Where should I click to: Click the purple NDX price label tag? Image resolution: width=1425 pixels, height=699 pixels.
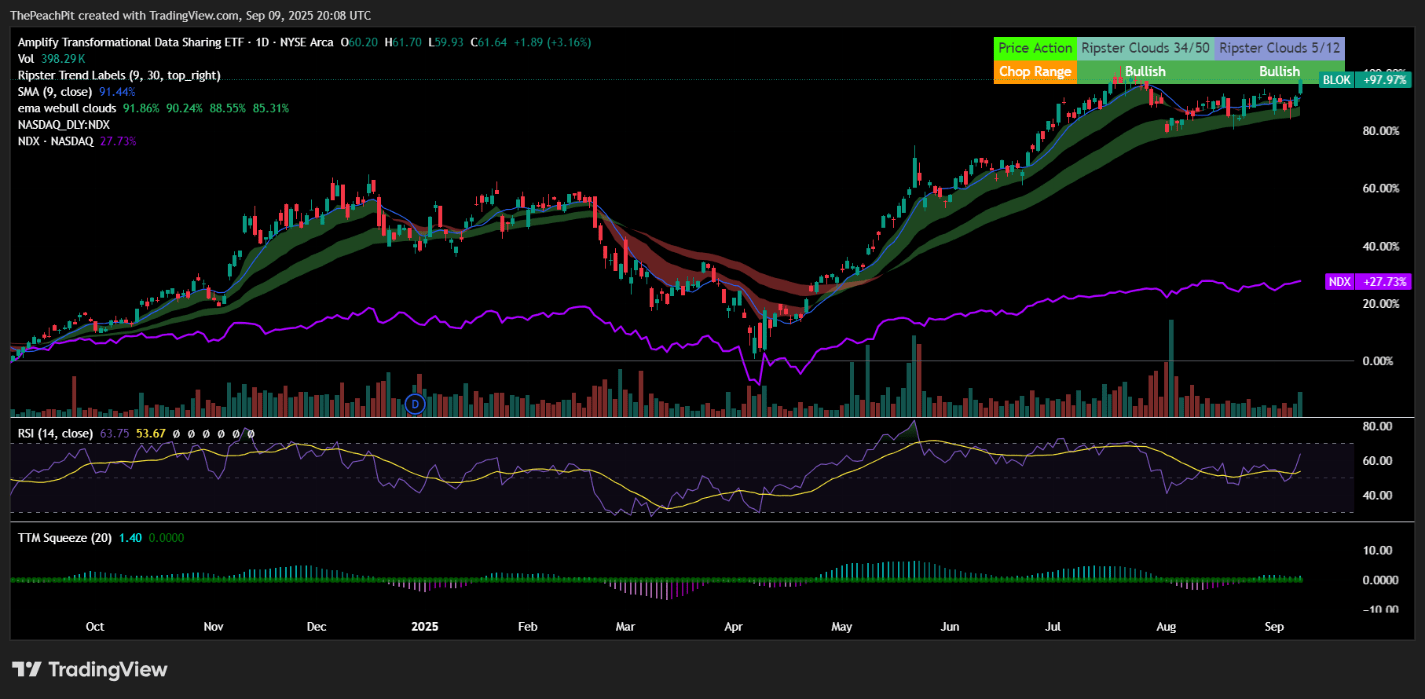click(x=1338, y=282)
